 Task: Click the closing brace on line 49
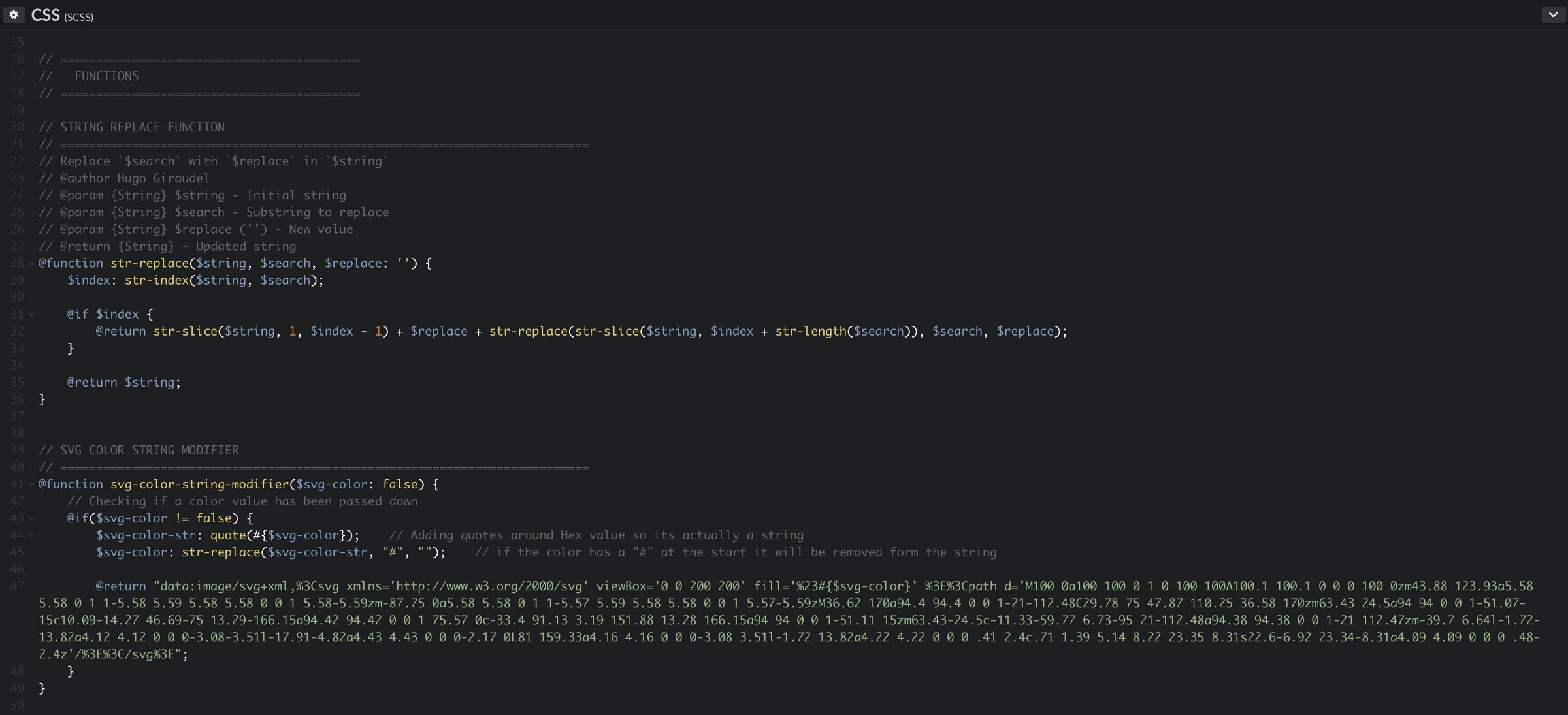(x=42, y=688)
